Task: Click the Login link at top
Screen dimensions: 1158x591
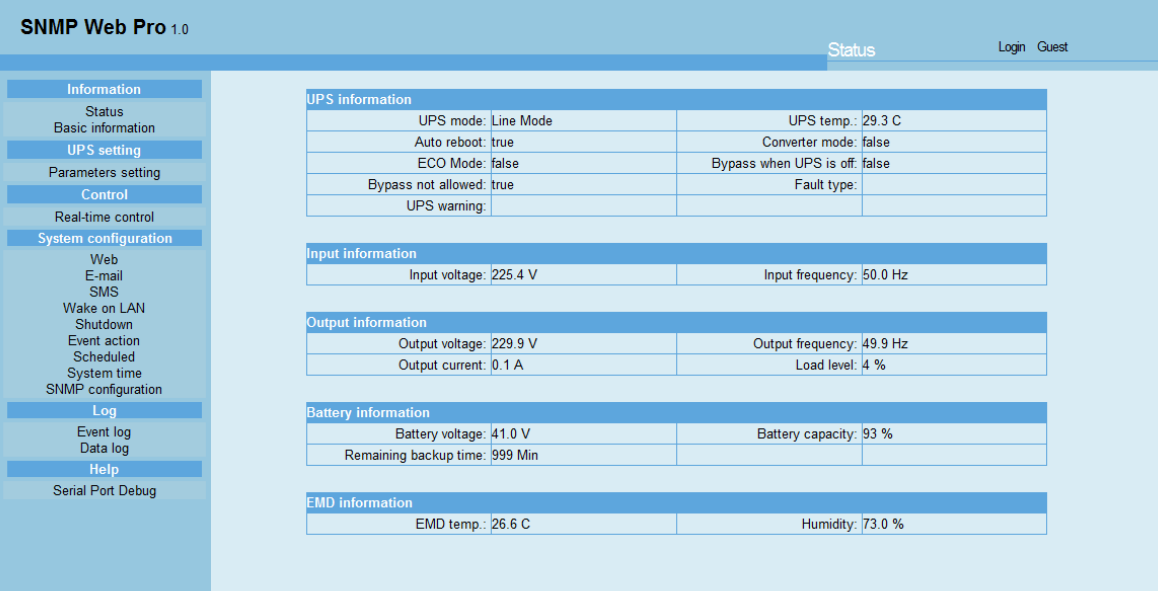Action: (x=1011, y=47)
